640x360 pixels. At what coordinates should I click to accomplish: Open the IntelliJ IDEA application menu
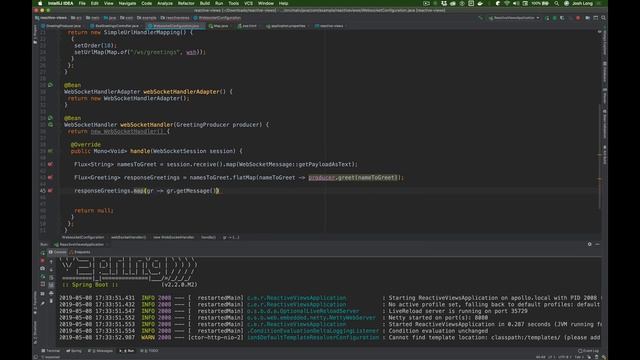coord(60,3)
